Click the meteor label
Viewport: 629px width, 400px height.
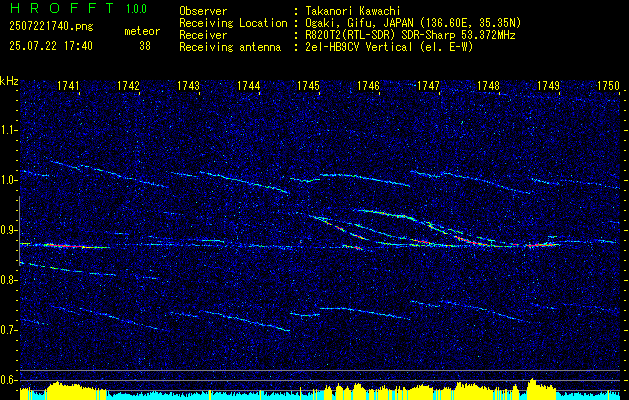142,31
